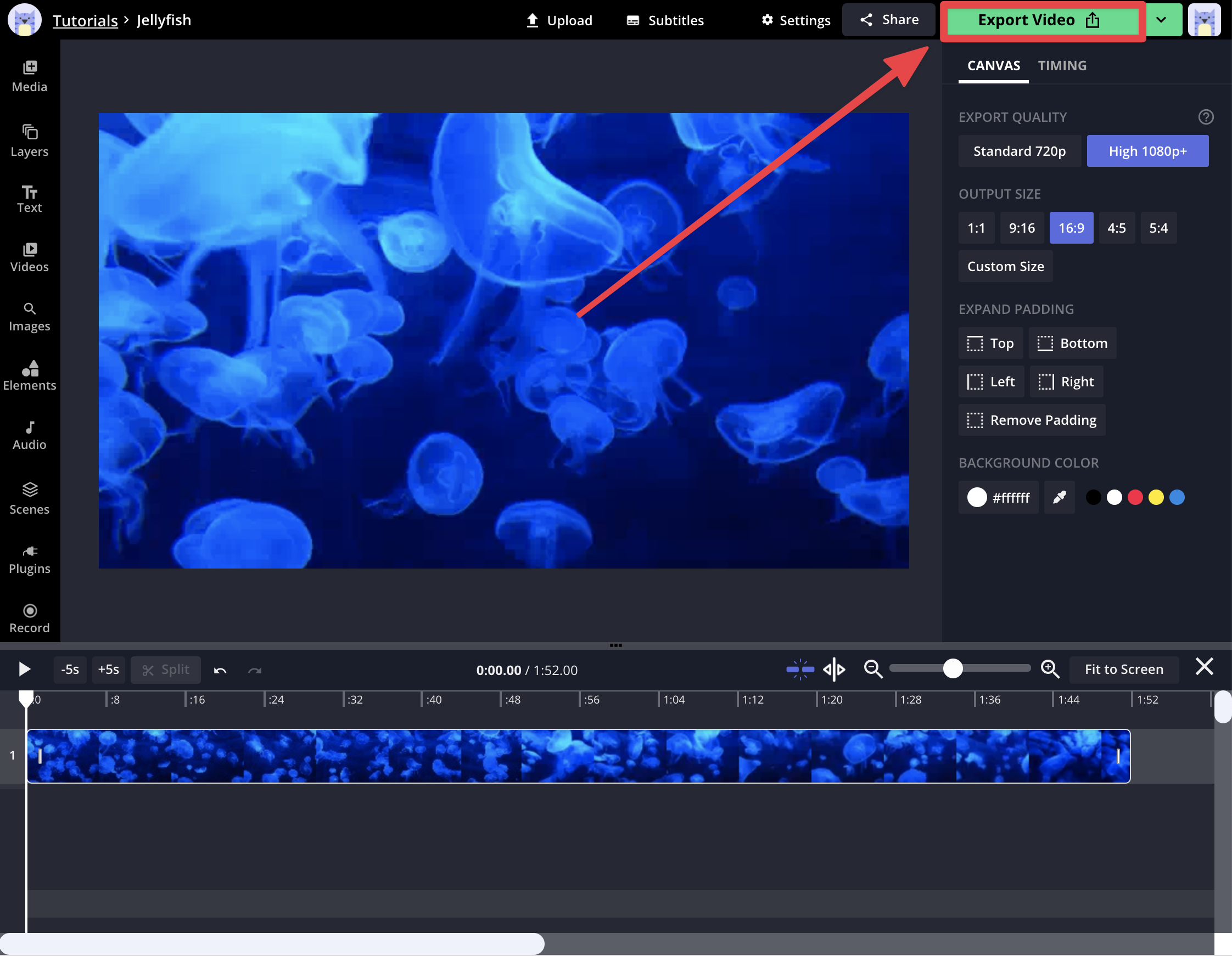Expand the export options dropdown arrow

coord(1161,20)
